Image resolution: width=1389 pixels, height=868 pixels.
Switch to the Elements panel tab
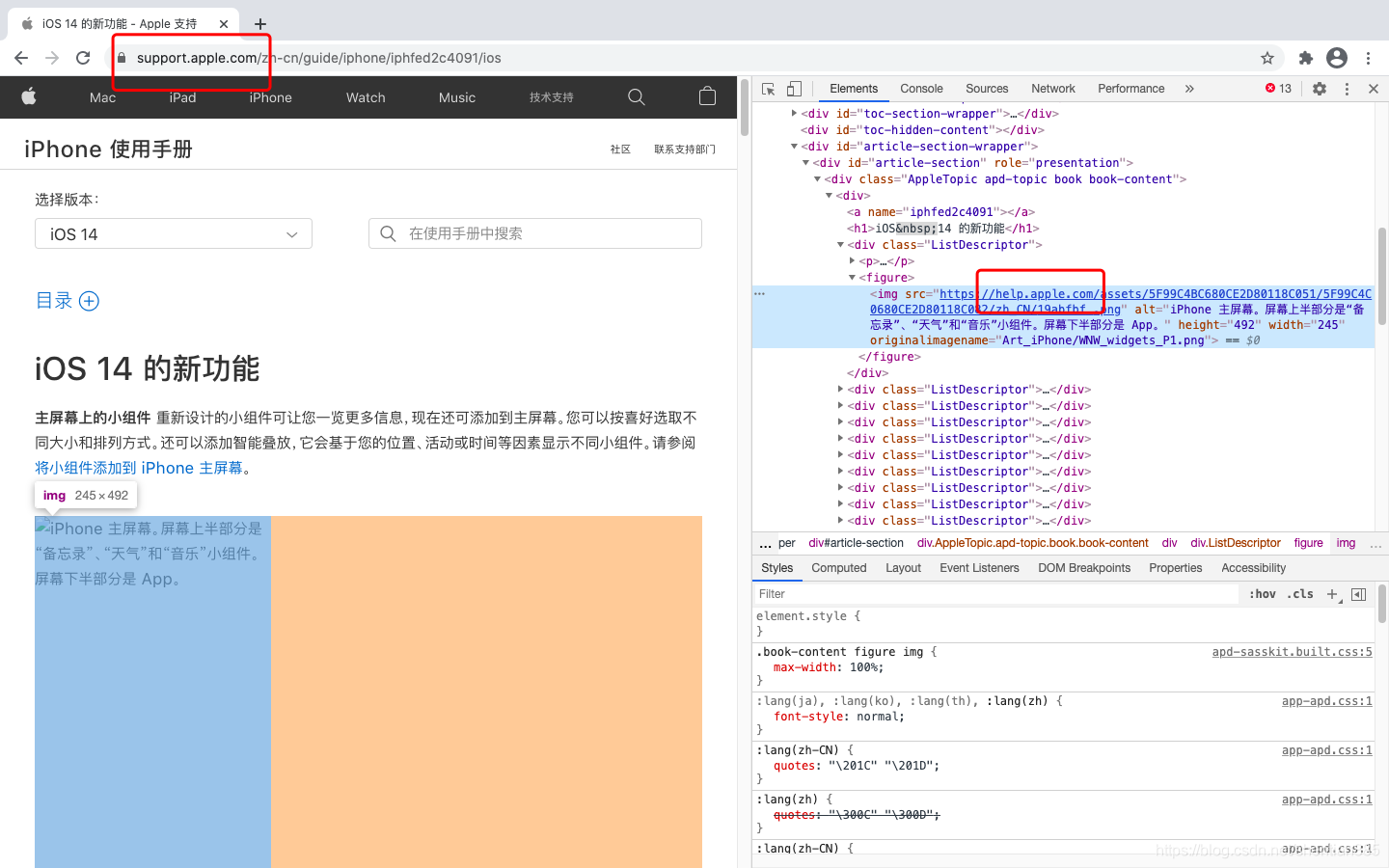[854, 89]
